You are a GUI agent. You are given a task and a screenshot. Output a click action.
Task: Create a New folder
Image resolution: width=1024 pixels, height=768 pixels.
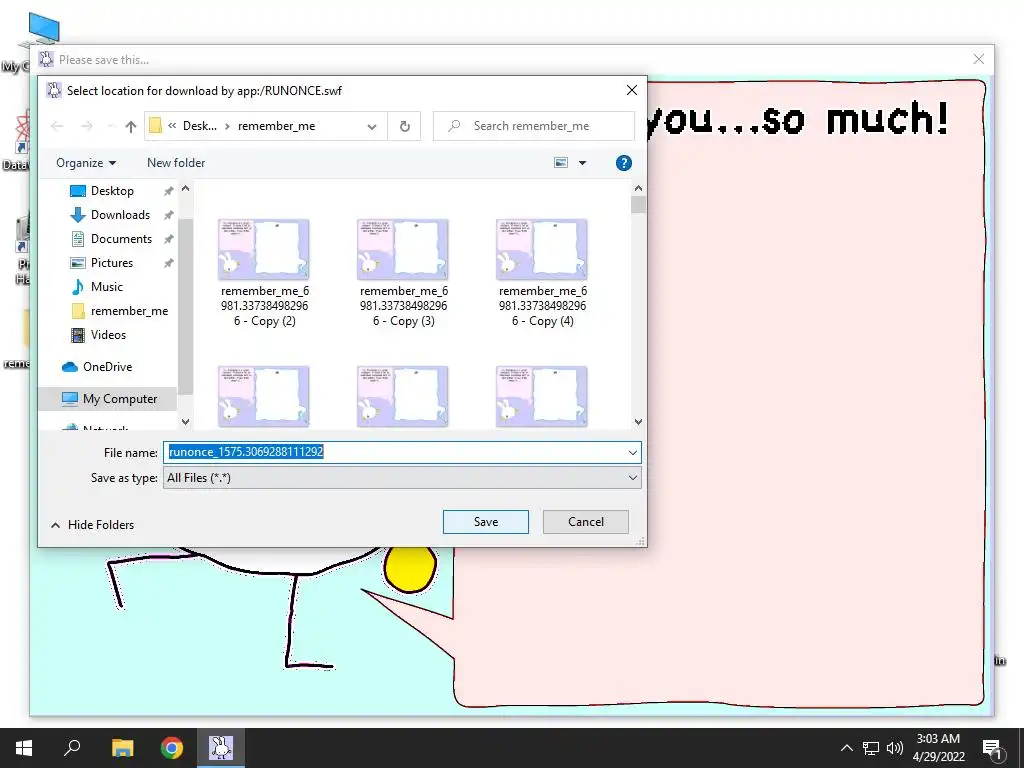(176, 163)
